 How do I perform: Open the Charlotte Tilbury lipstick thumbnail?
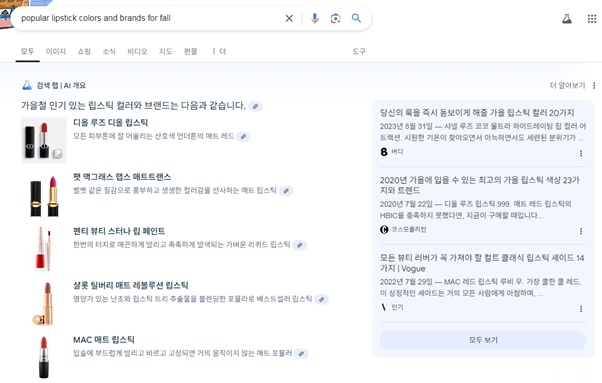[x=44, y=304]
